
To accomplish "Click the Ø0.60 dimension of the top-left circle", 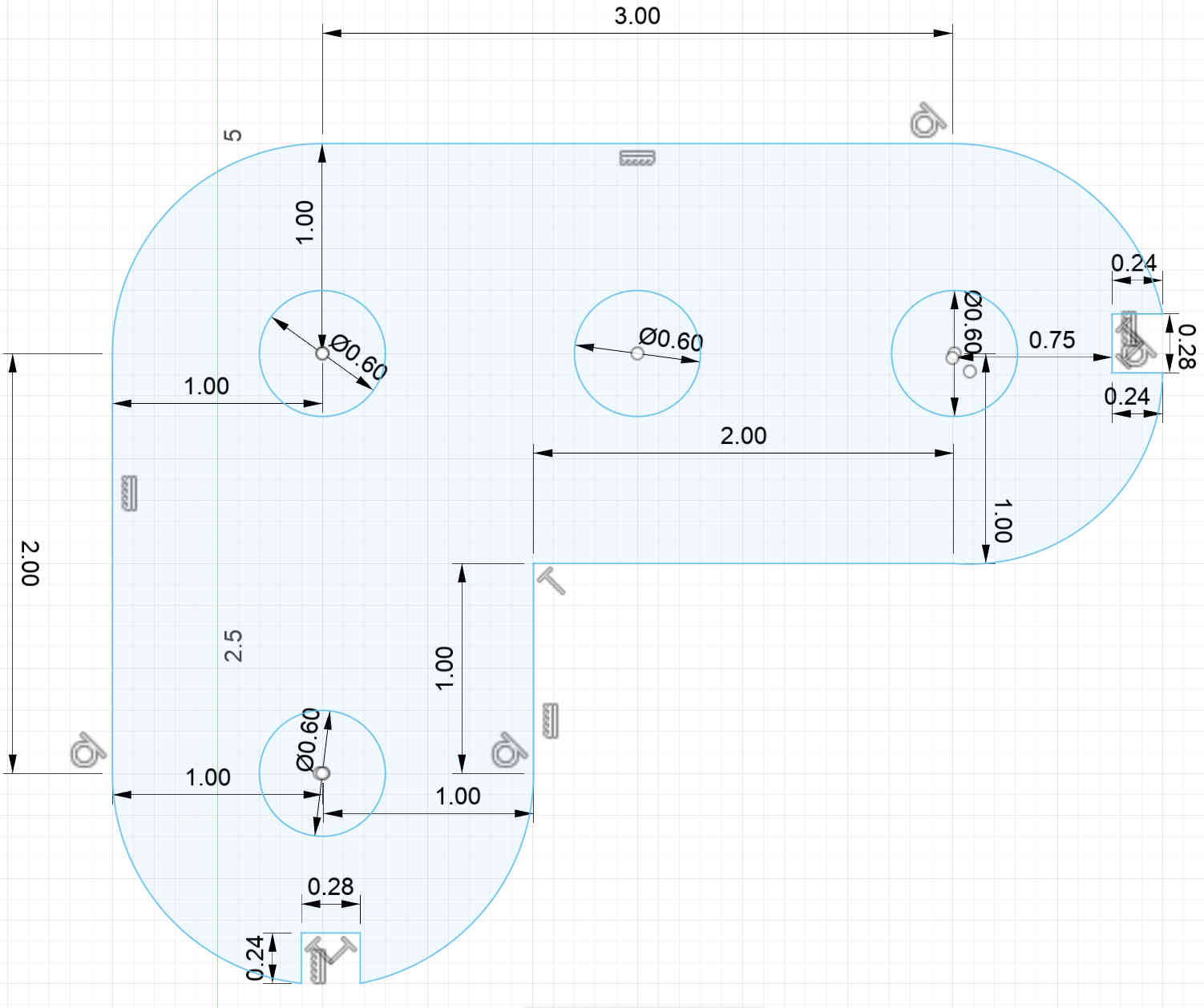I will (359, 358).
